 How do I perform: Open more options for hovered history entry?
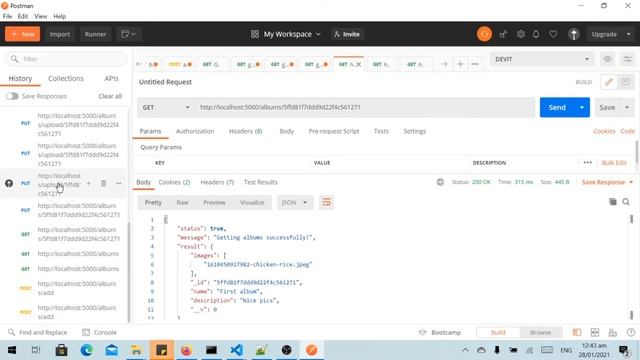coord(118,184)
